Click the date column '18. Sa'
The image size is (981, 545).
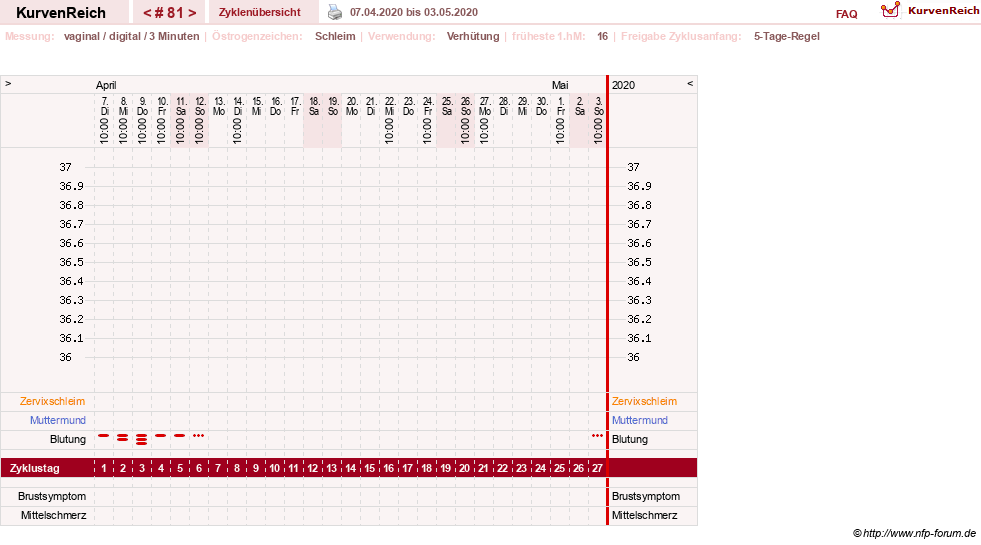tap(313, 106)
